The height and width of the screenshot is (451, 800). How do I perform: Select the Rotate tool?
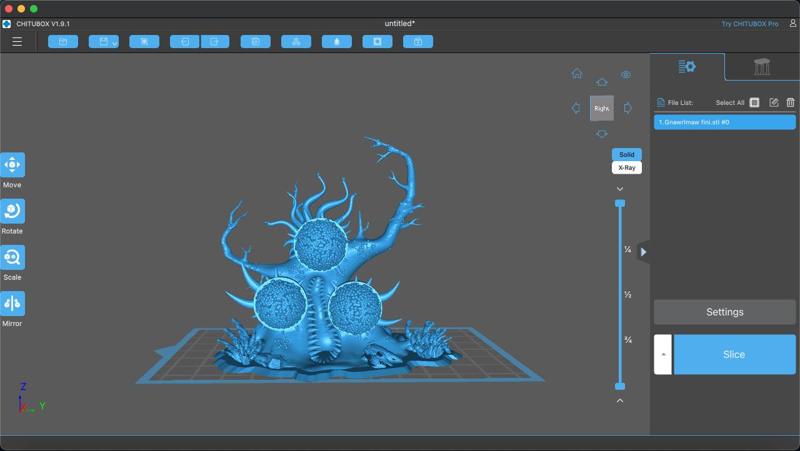[13, 211]
